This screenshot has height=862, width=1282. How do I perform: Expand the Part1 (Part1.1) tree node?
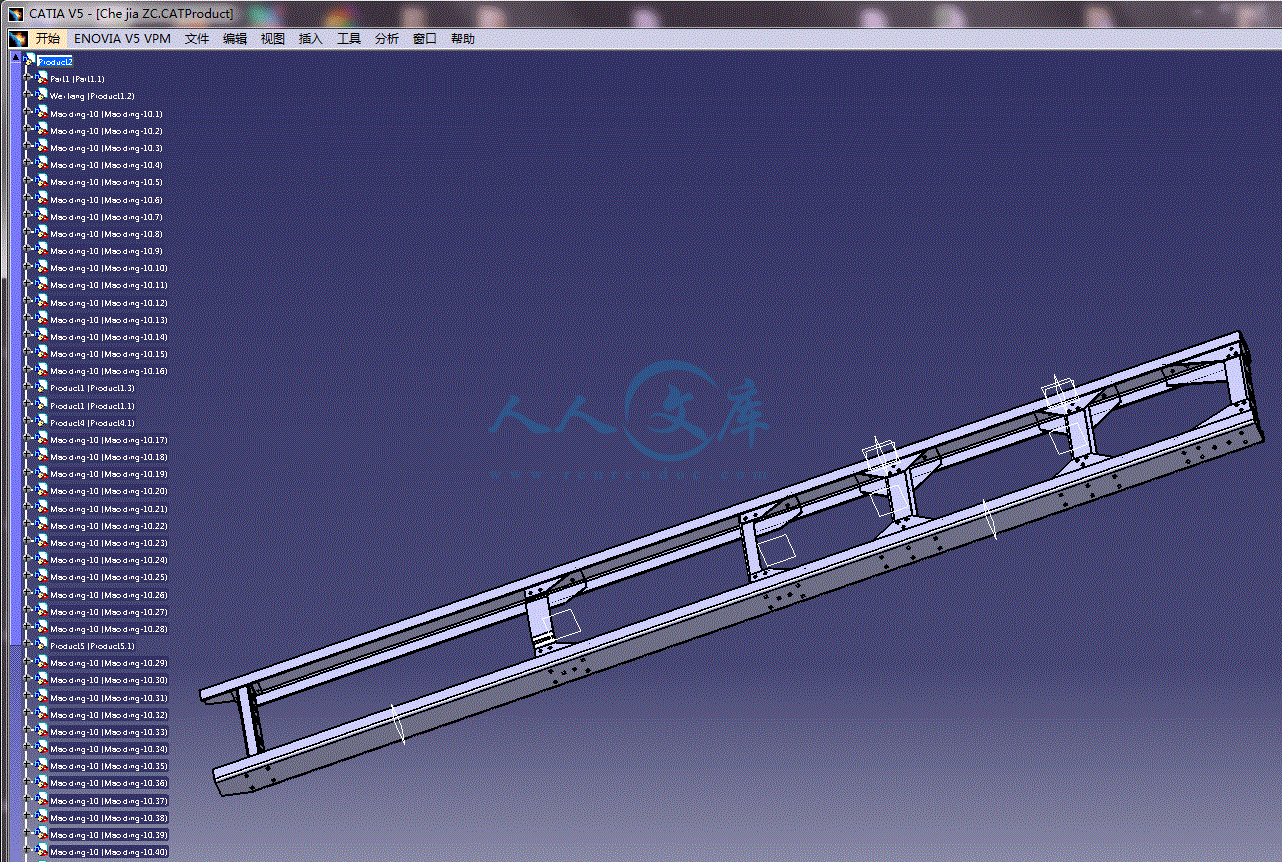[x=29, y=78]
